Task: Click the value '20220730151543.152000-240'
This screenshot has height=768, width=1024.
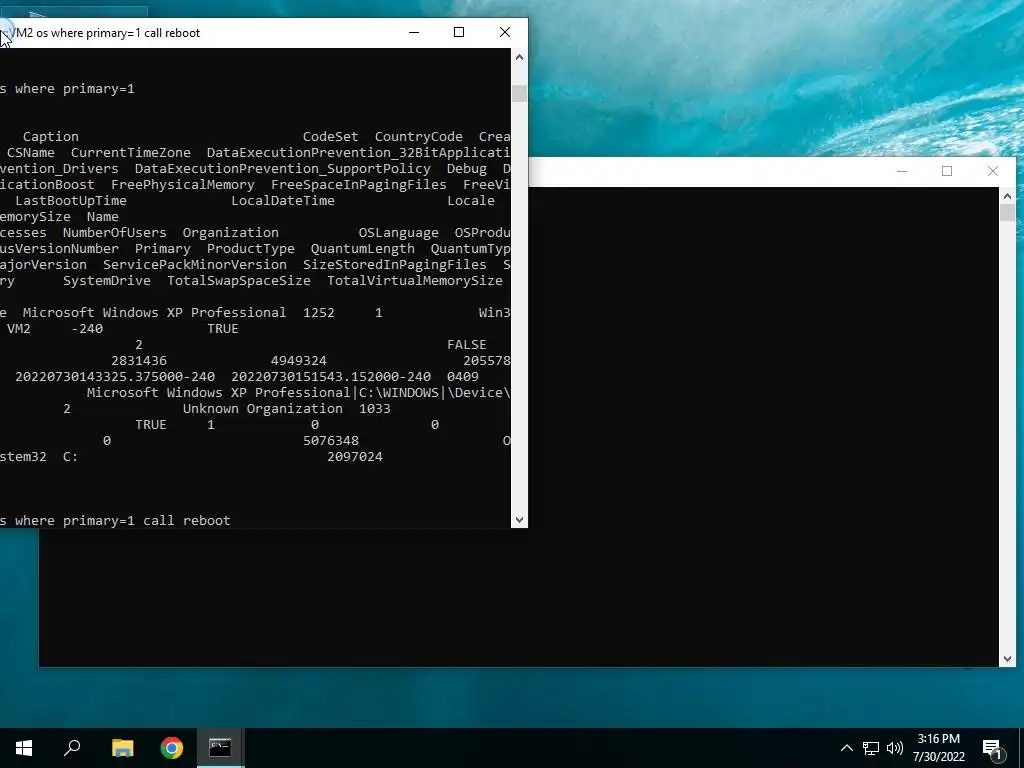Action: (331, 376)
